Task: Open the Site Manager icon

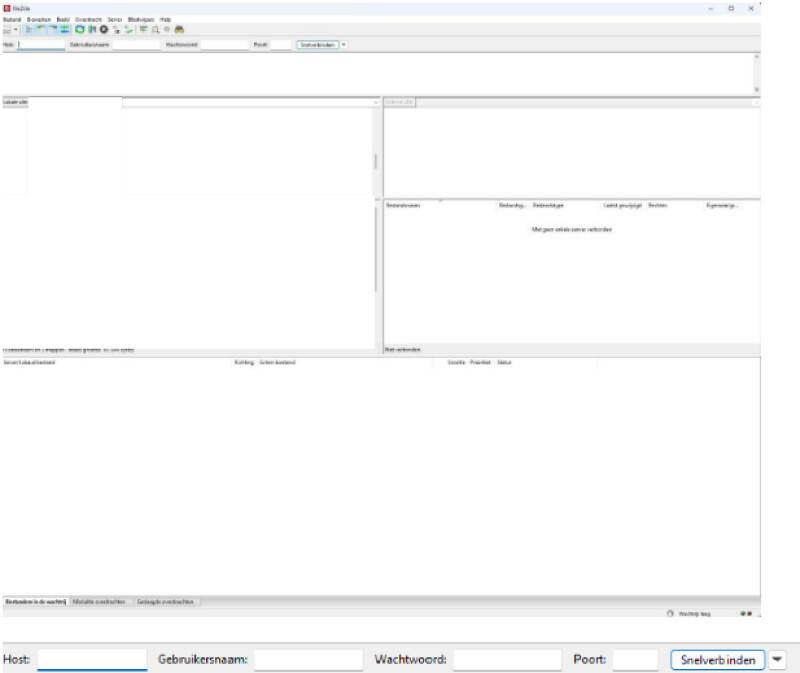Action: pos(7,30)
